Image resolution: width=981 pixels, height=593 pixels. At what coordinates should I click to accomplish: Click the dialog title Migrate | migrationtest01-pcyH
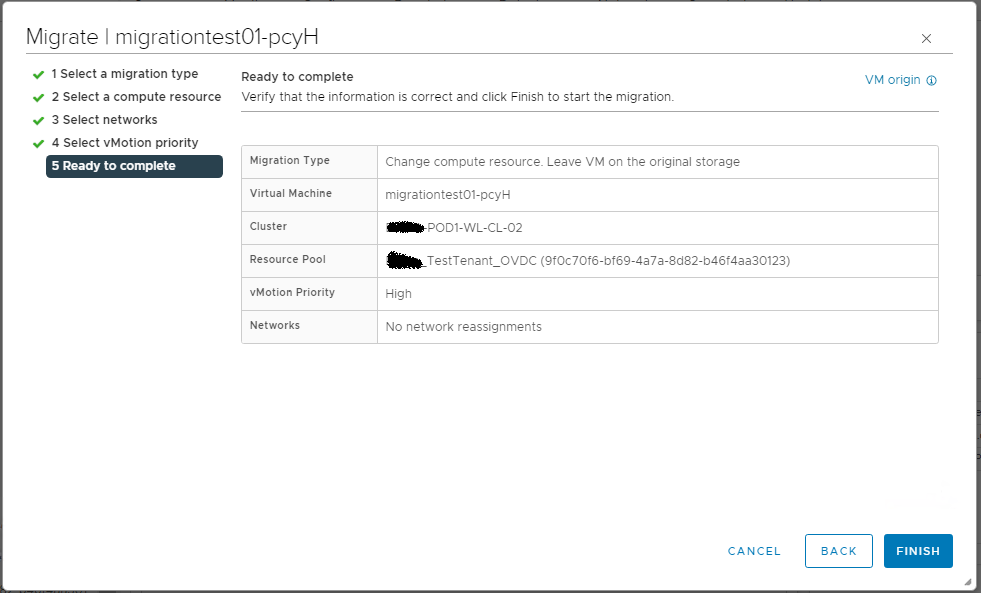pyautogui.click(x=172, y=37)
